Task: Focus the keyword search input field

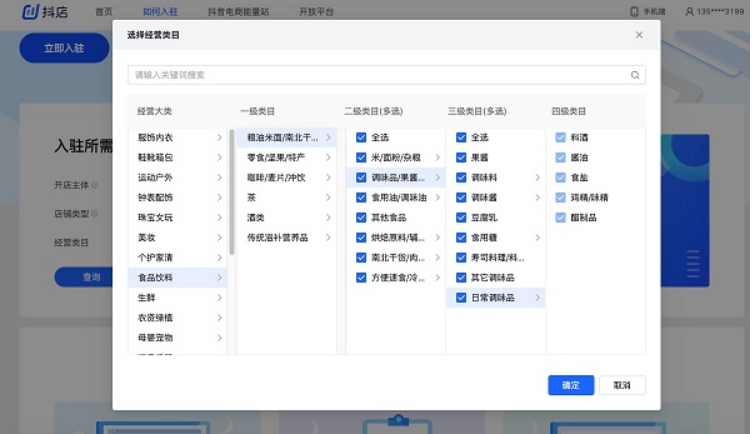Action: pyautogui.click(x=386, y=75)
